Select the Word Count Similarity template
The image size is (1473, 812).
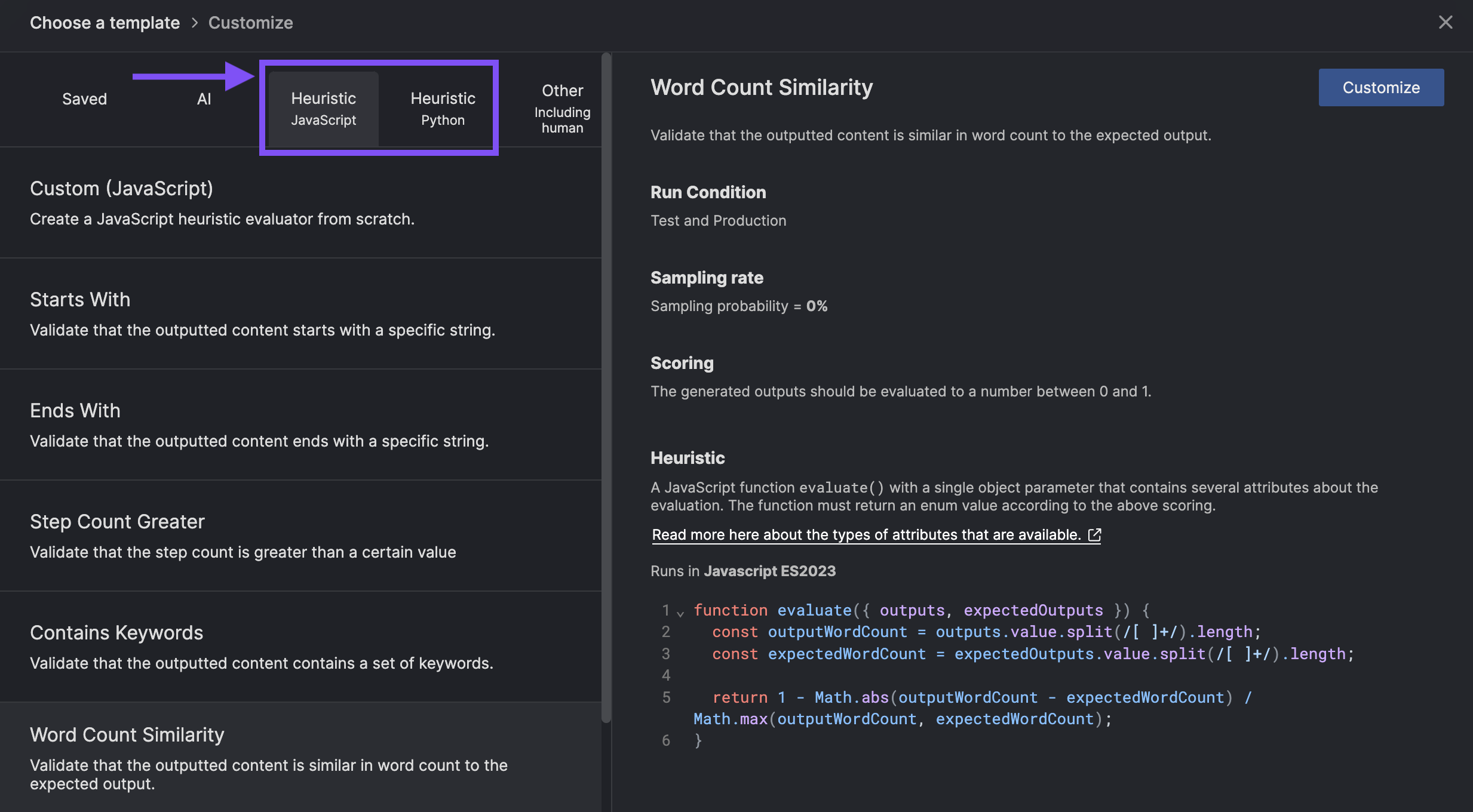[300, 758]
